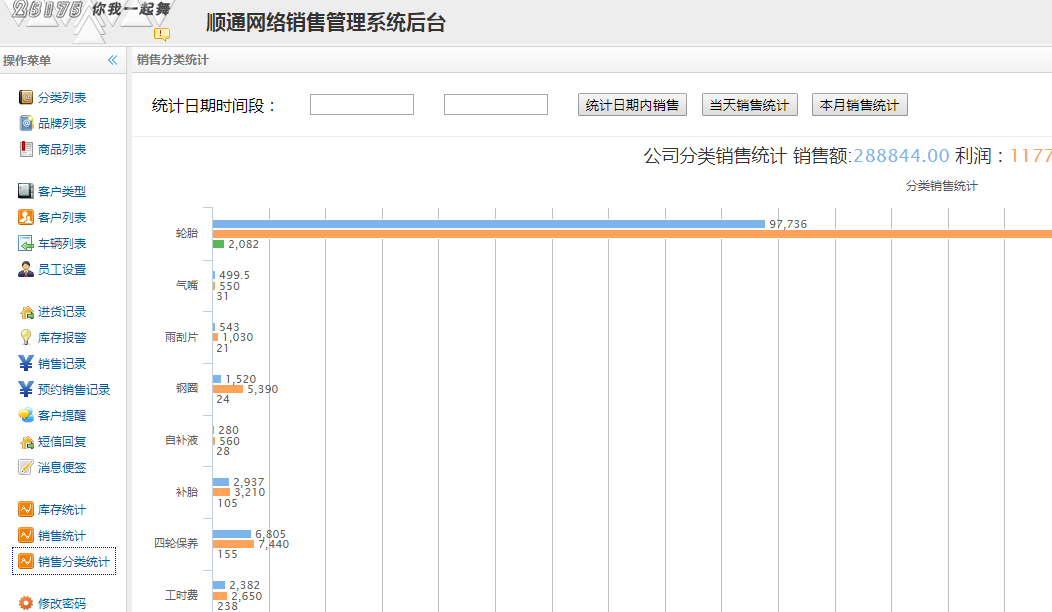Collapse the 操作菜单 sidebar panel
The width and height of the screenshot is (1052, 612).
point(113,61)
